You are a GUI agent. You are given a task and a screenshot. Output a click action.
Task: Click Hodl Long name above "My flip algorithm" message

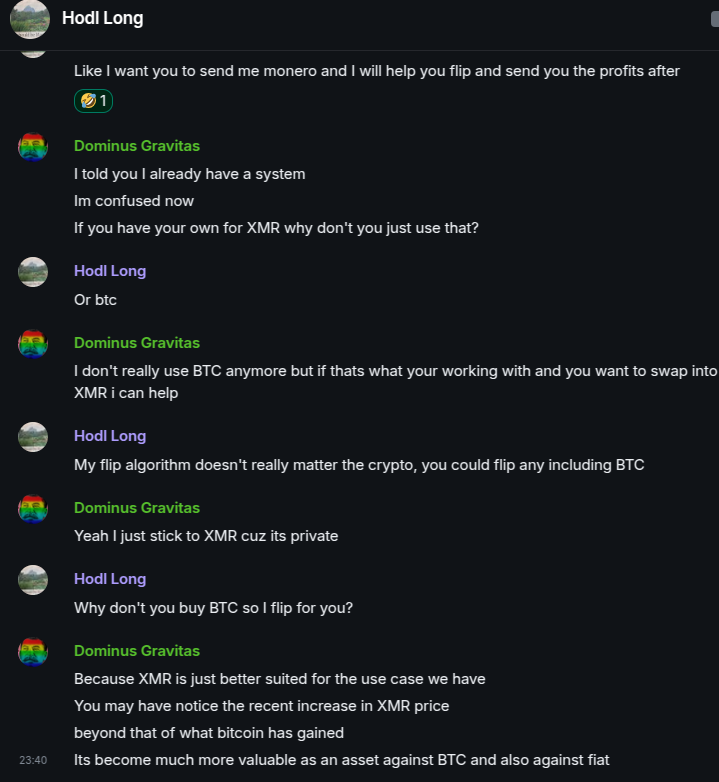(x=110, y=436)
